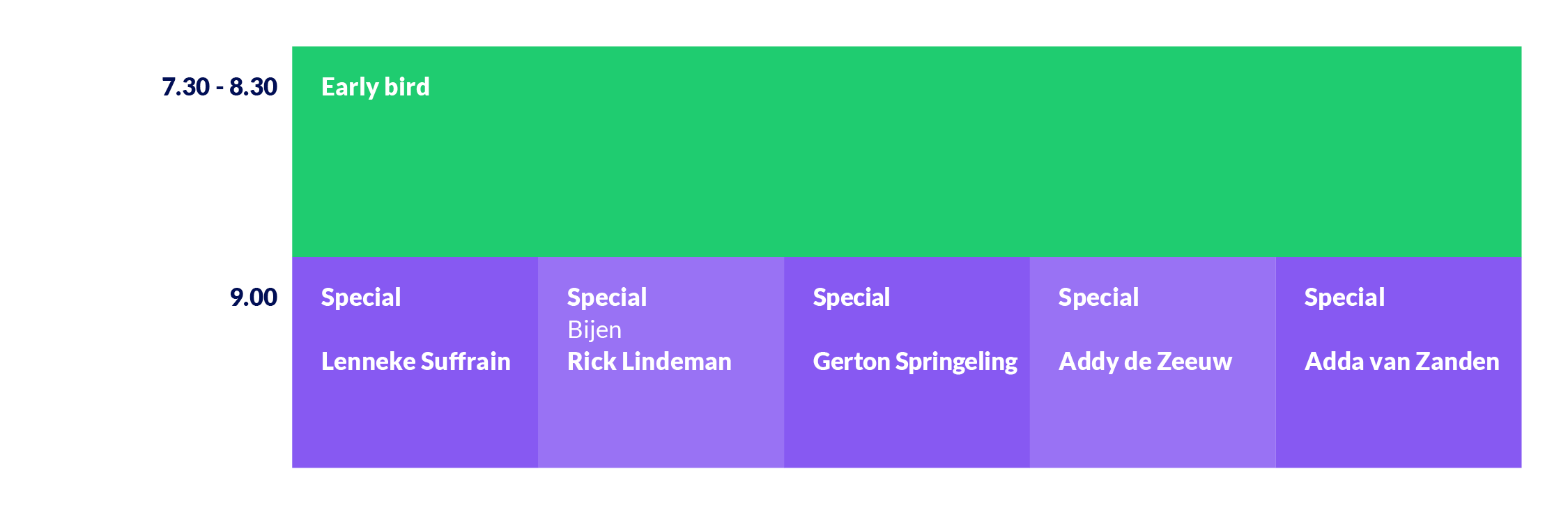Image resolution: width=1568 pixels, height=508 pixels.
Task: Click the Addy de Zeeuw name
Action: (x=1145, y=362)
